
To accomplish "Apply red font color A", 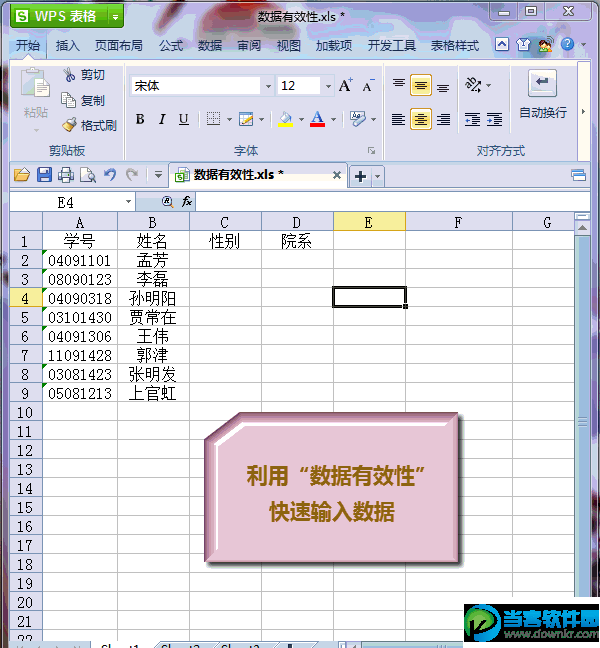I will point(317,119).
